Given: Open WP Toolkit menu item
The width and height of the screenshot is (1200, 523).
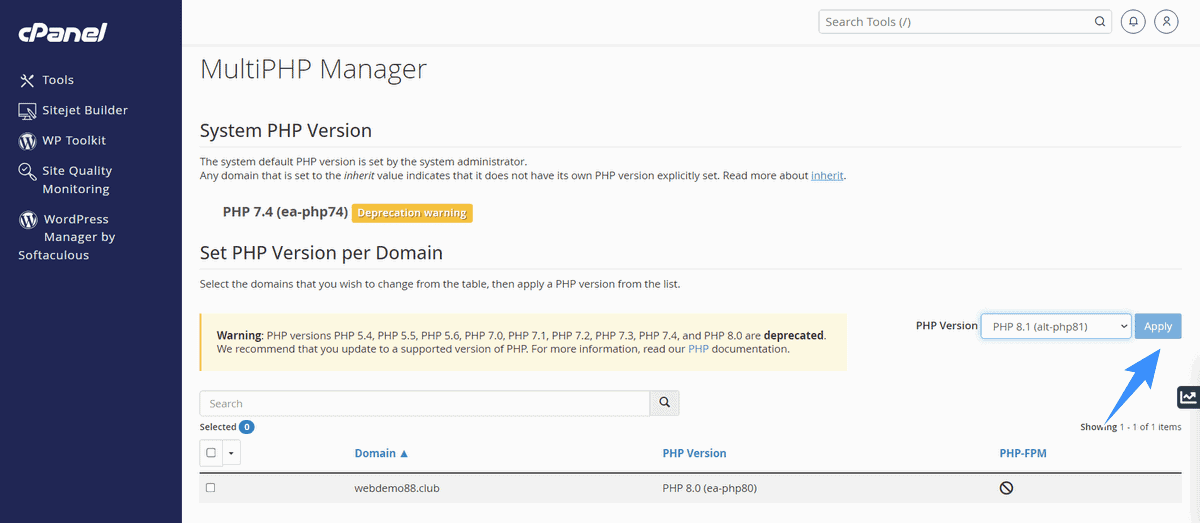Looking at the screenshot, I should pyautogui.click(x=74, y=141).
